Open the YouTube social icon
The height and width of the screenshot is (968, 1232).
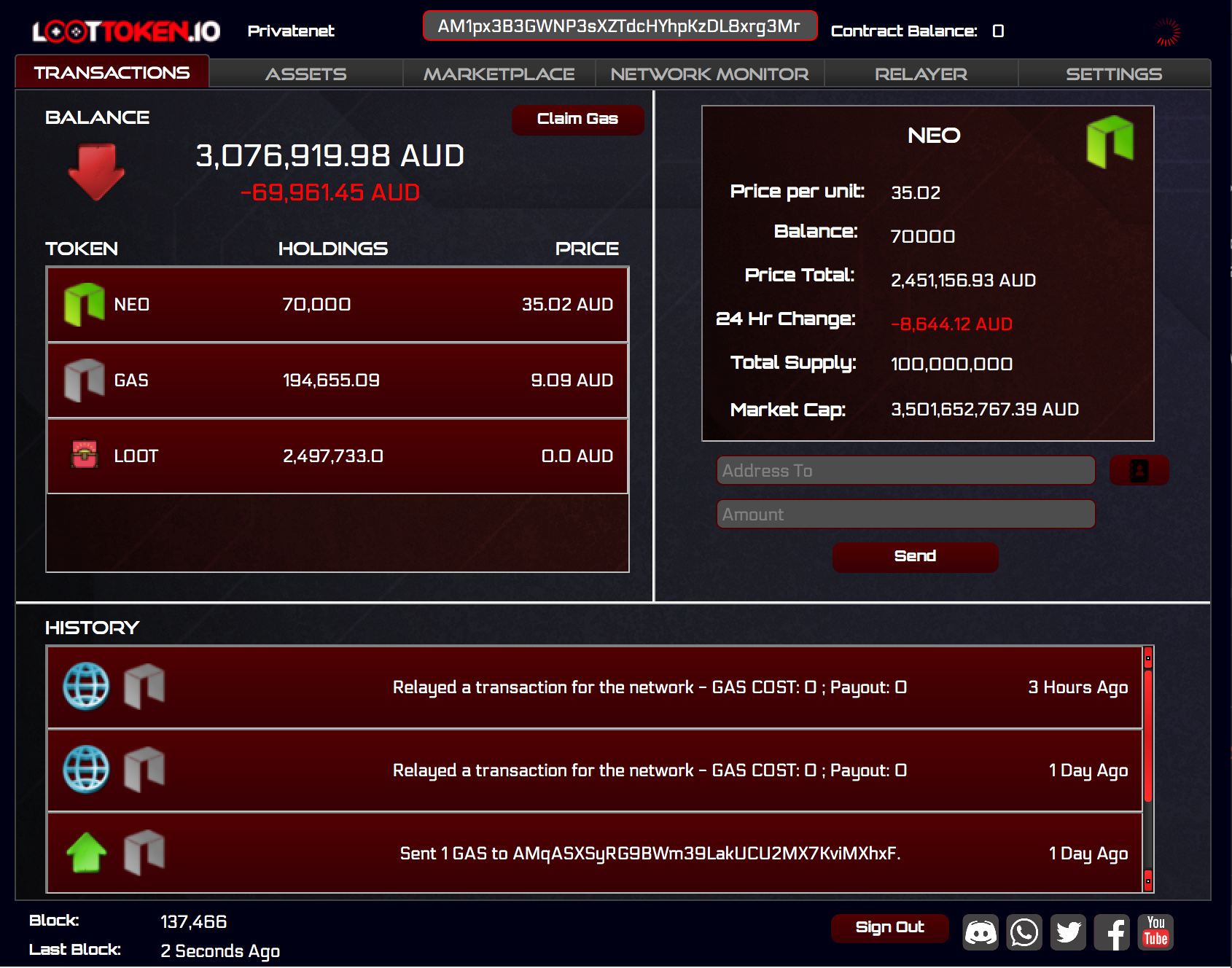1155,932
